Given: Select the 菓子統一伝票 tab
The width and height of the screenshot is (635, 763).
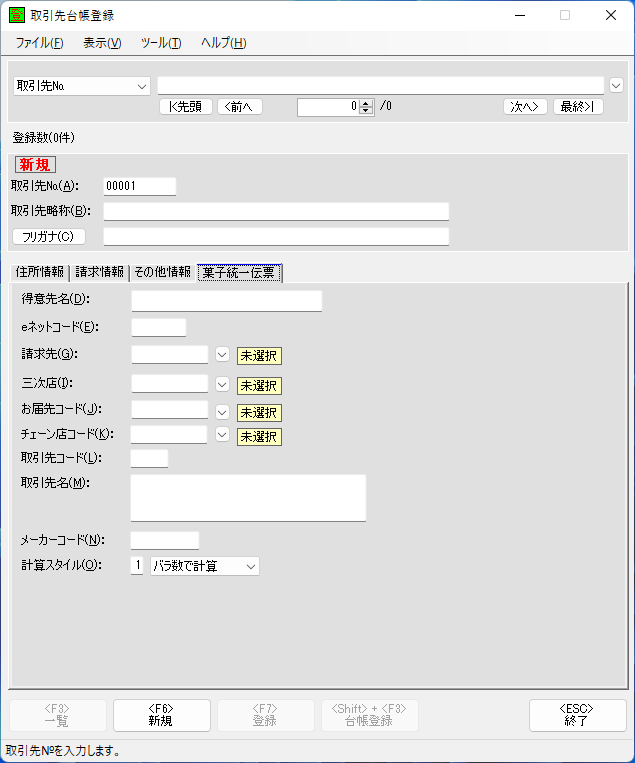Looking at the screenshot, I should pos(239,272).
